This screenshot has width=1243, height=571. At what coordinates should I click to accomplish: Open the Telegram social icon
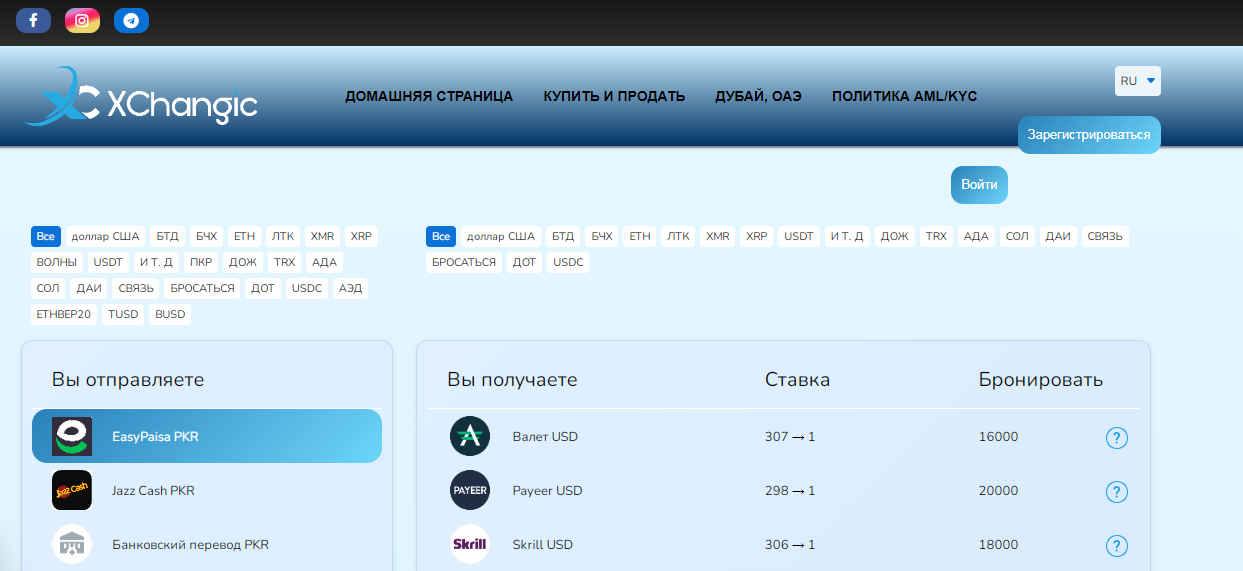tap(131, 20)
